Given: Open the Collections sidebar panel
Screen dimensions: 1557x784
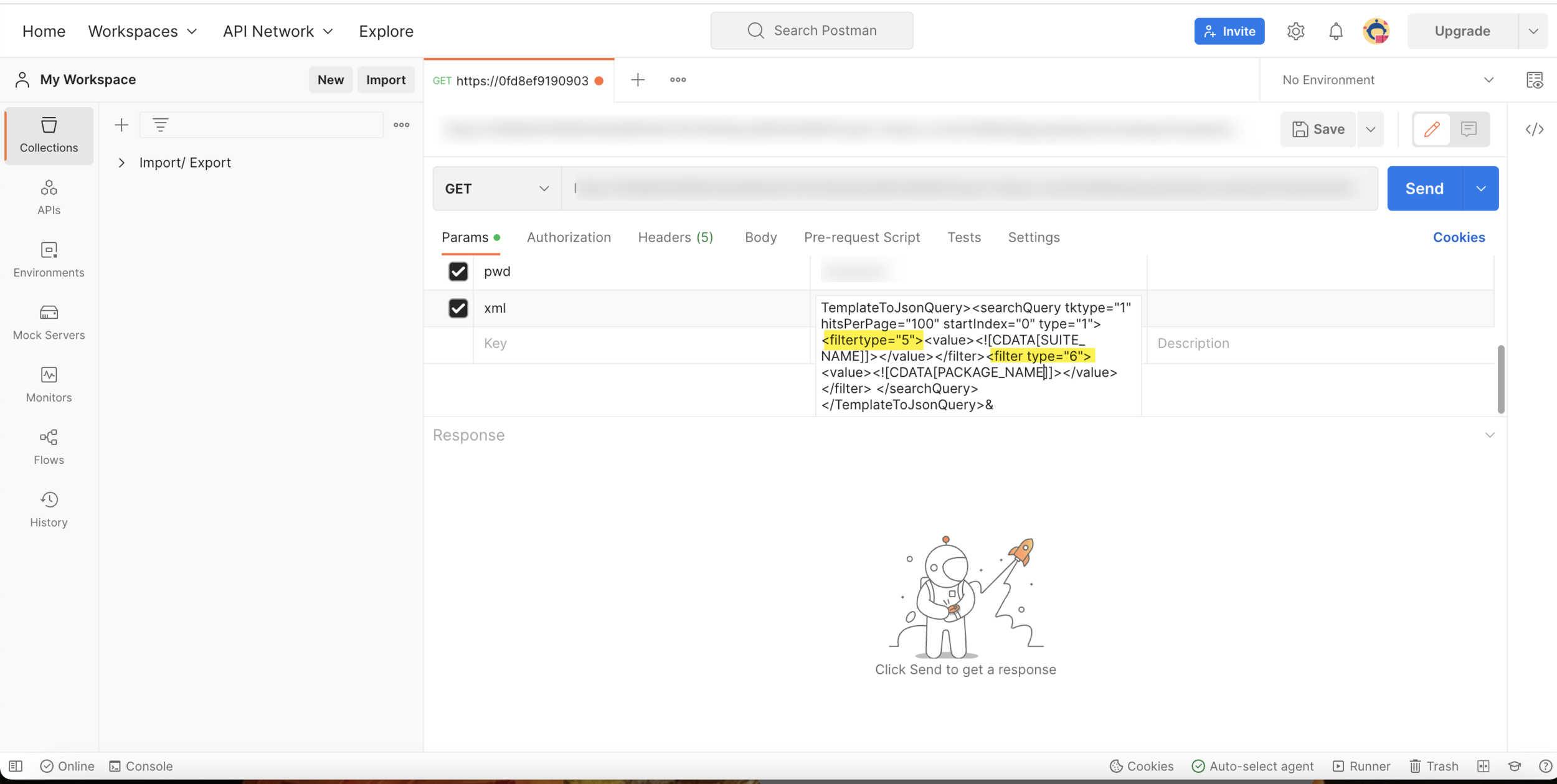Looking at the screenshot, I should pos(49,135).
